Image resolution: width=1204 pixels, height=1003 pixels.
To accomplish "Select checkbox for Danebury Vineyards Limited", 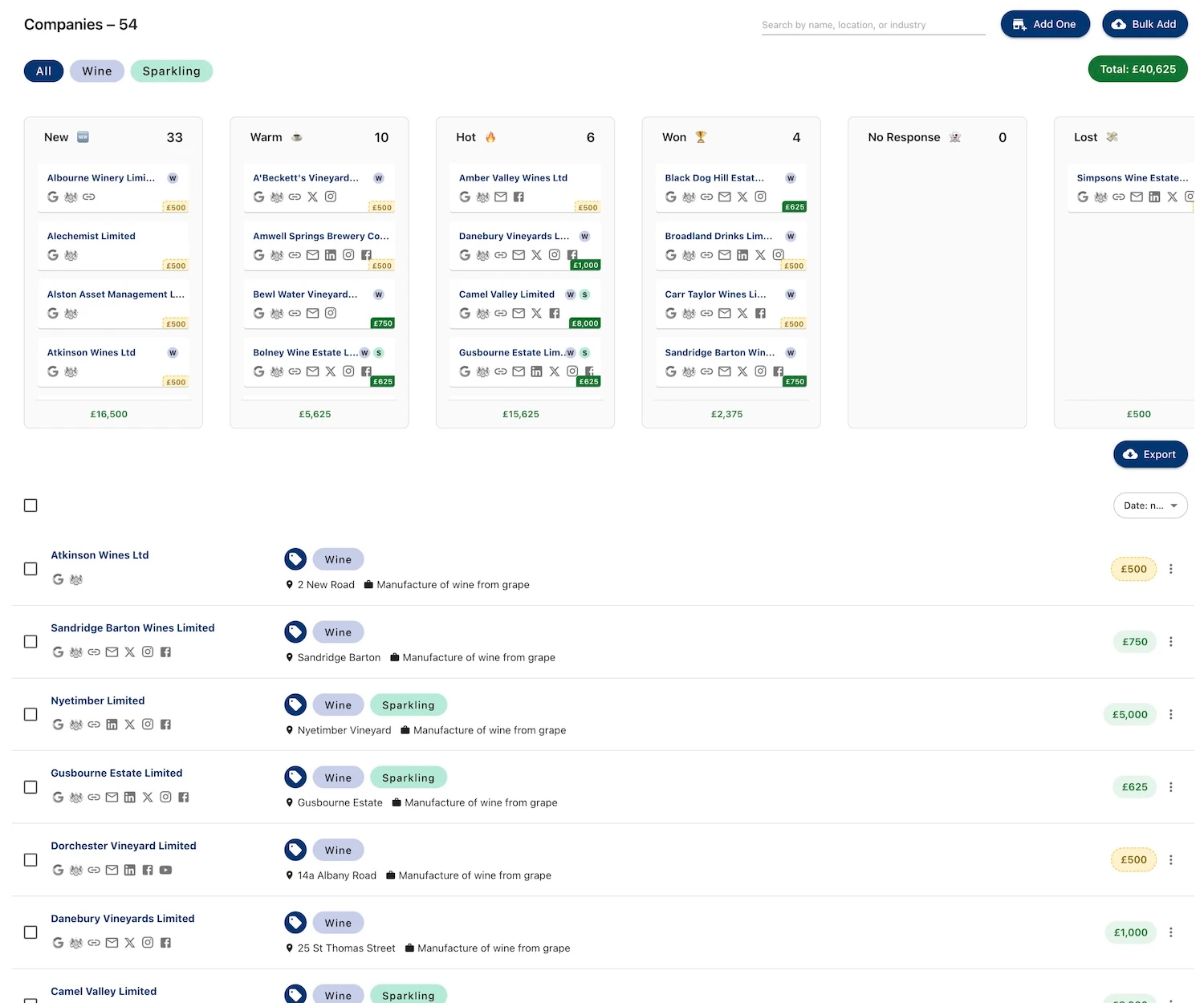I will point(31,932).
